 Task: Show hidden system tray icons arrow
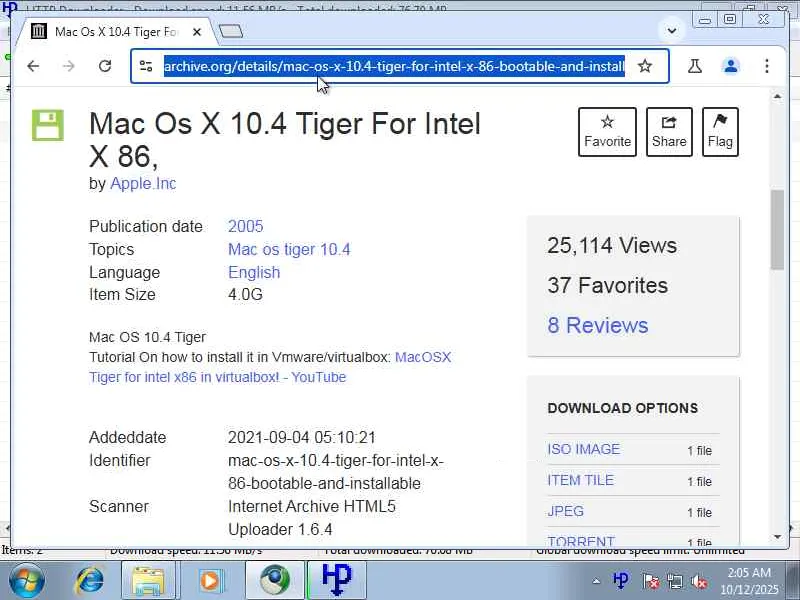(x=596, y=581)
